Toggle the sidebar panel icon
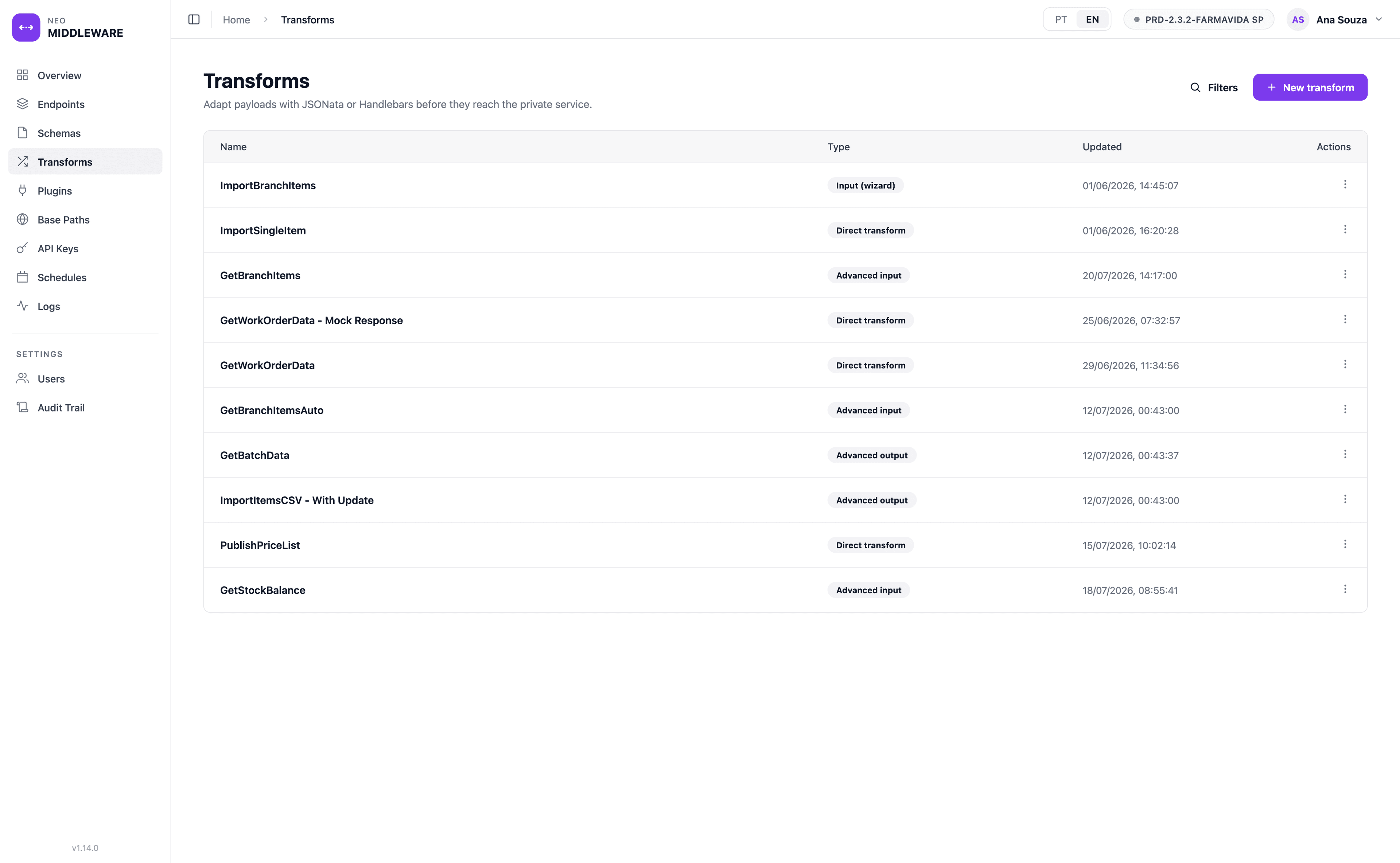 (194, 19)
